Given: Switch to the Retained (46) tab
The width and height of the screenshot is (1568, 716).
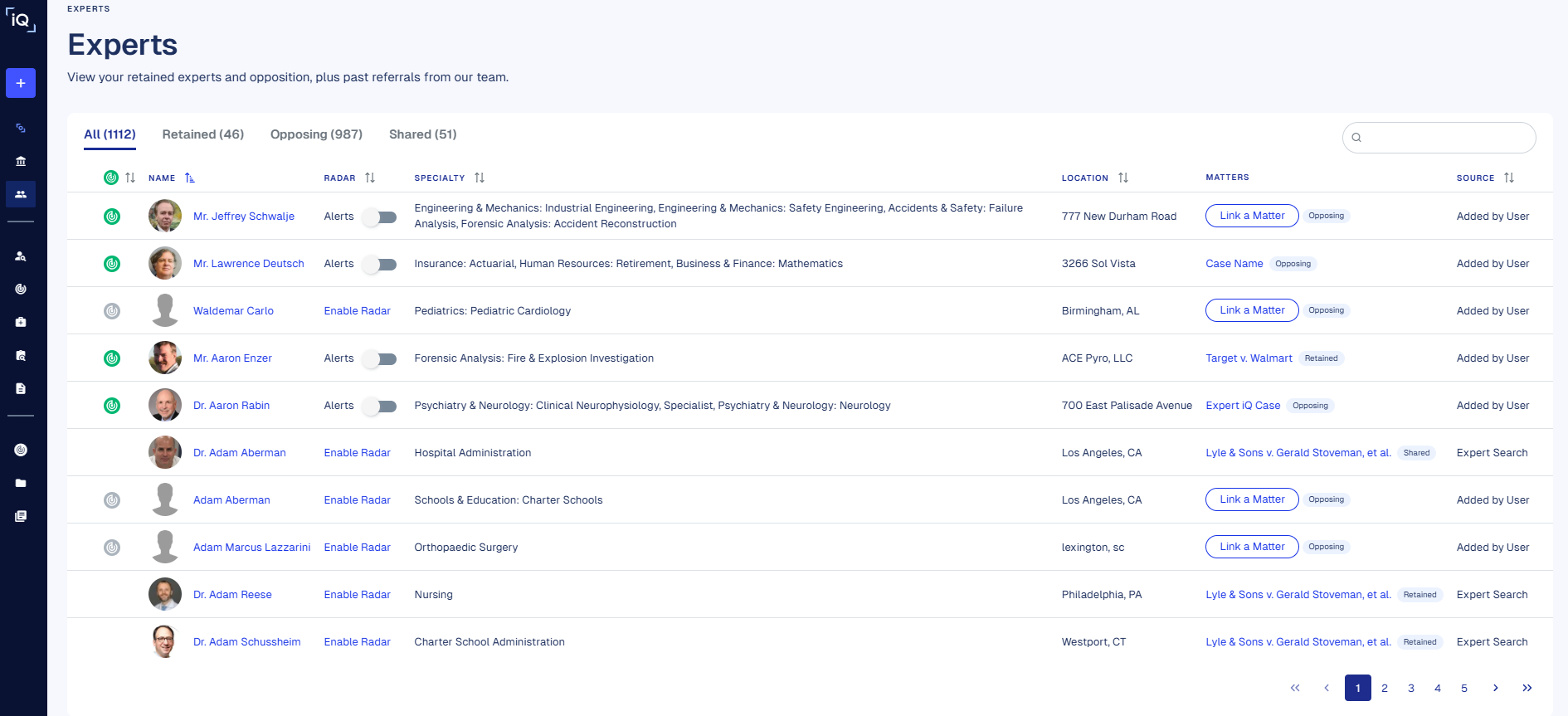Looking at the screenshot, I should (x=203, y=134).
